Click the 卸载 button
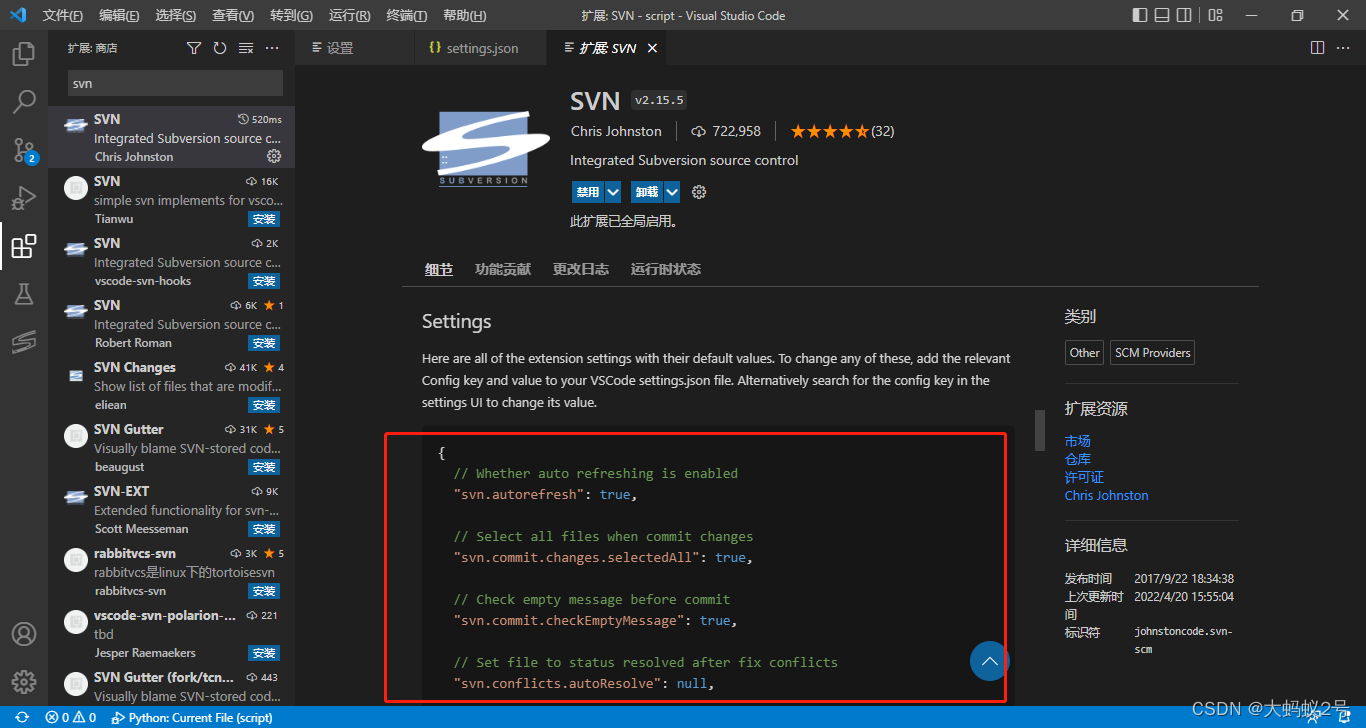Viewport: 1366px width, 728px height. [x=647, y=192]
